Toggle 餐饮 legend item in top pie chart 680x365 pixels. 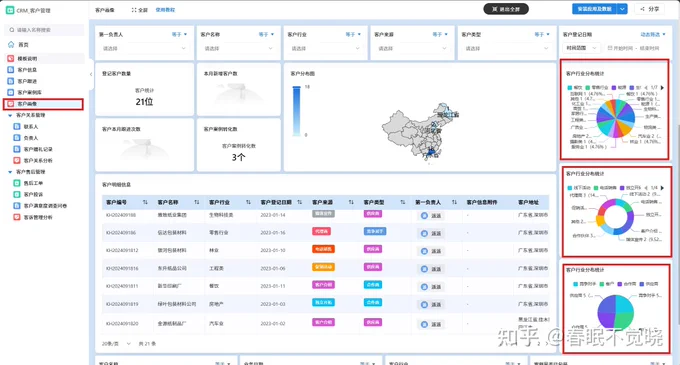pos(575,88)
